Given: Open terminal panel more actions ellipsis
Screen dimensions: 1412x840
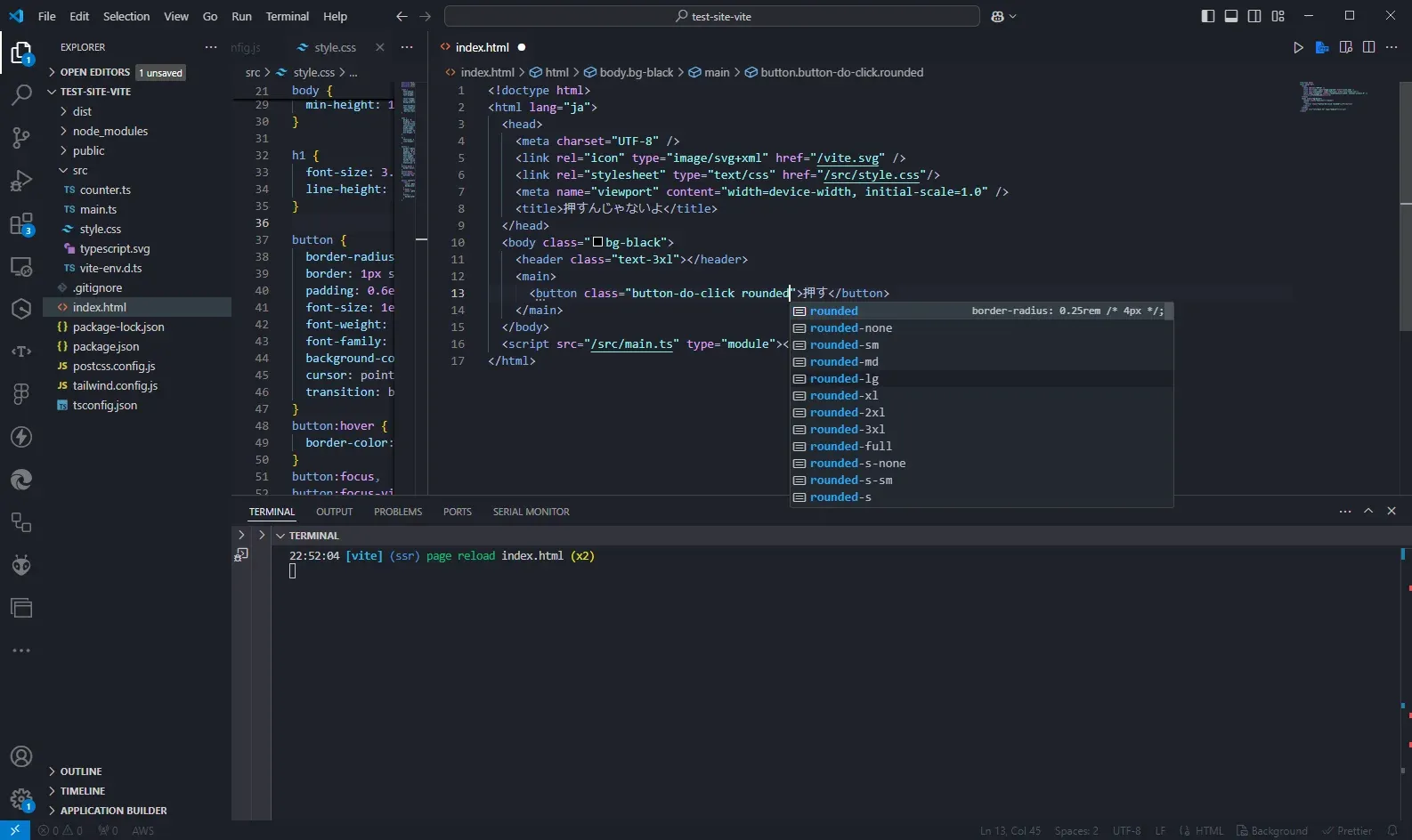Looking at the screenshot, I should click(x=1345, y=512).
